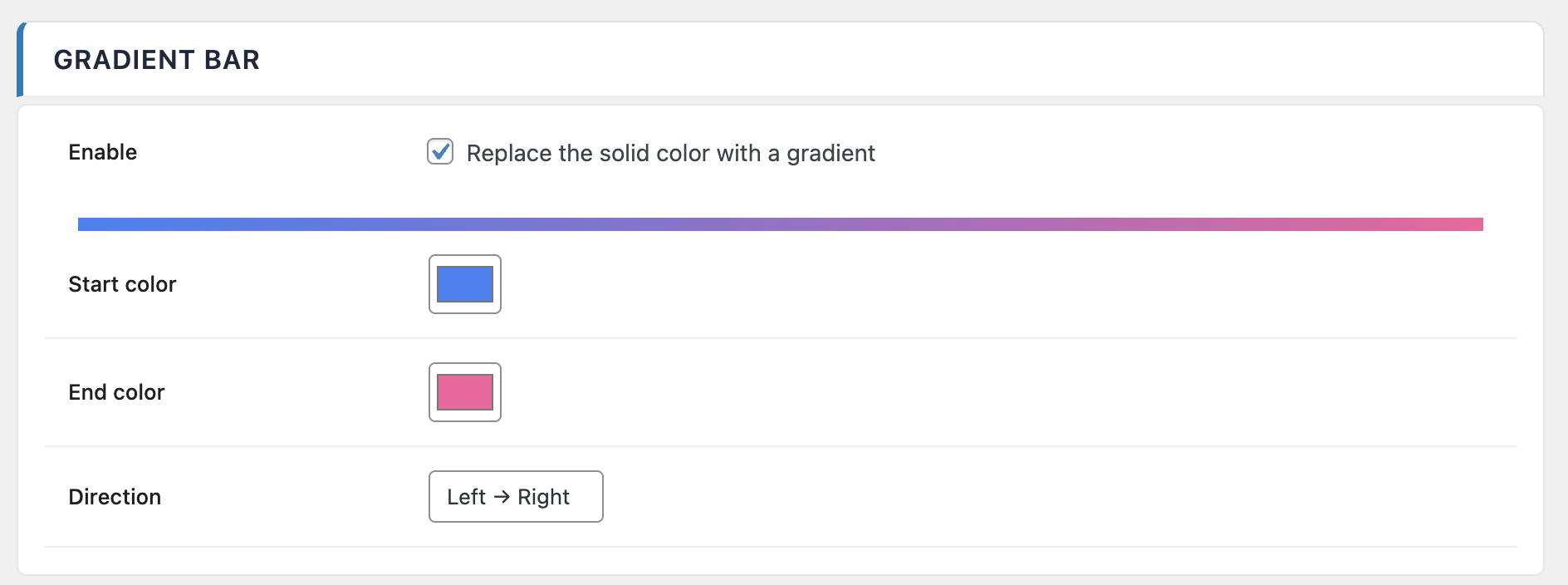
Task: Open the End color picker swatch
Action: point(463,391)
